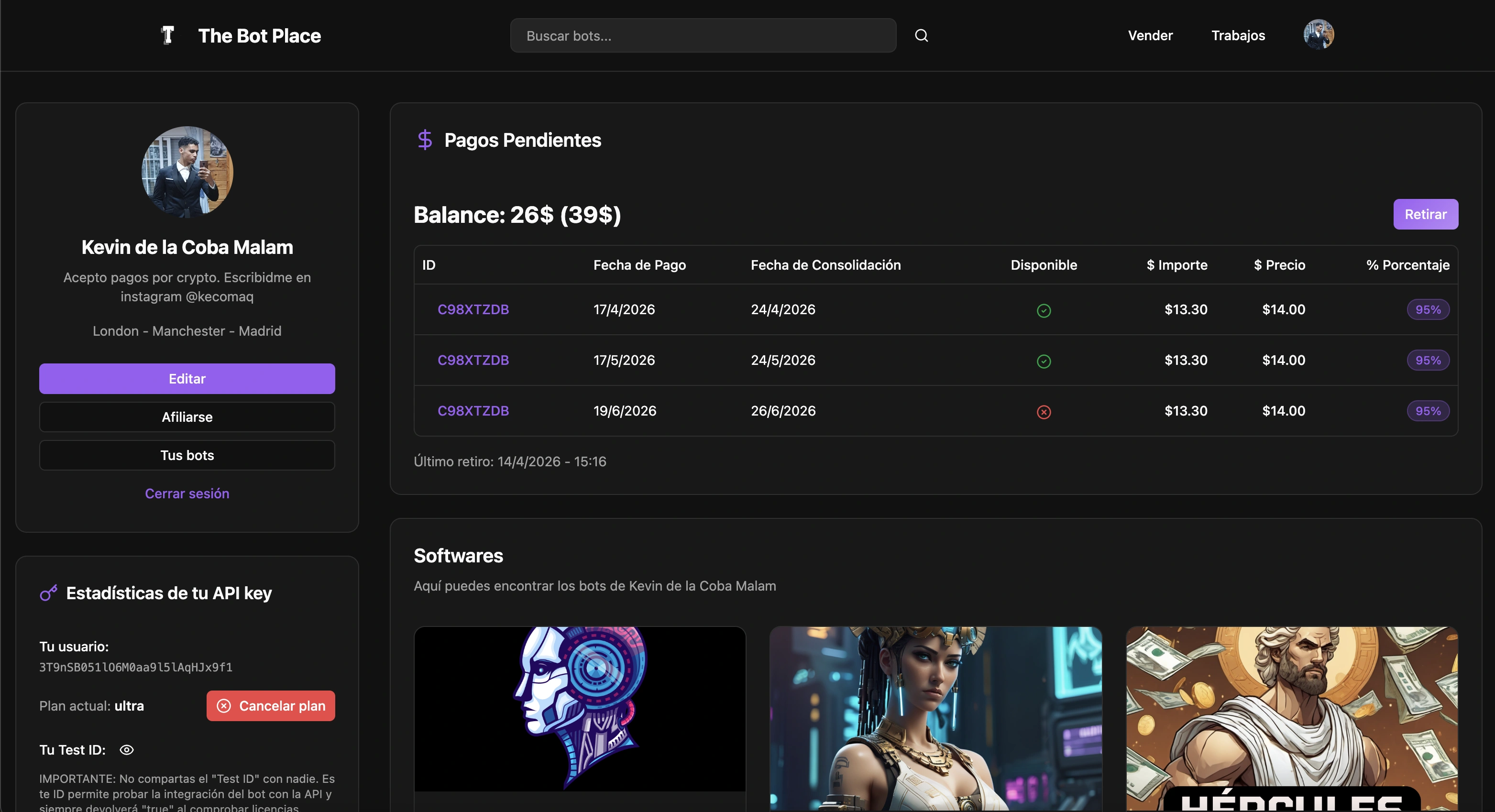Click the Fecha de Pago column header

(639, 264)
